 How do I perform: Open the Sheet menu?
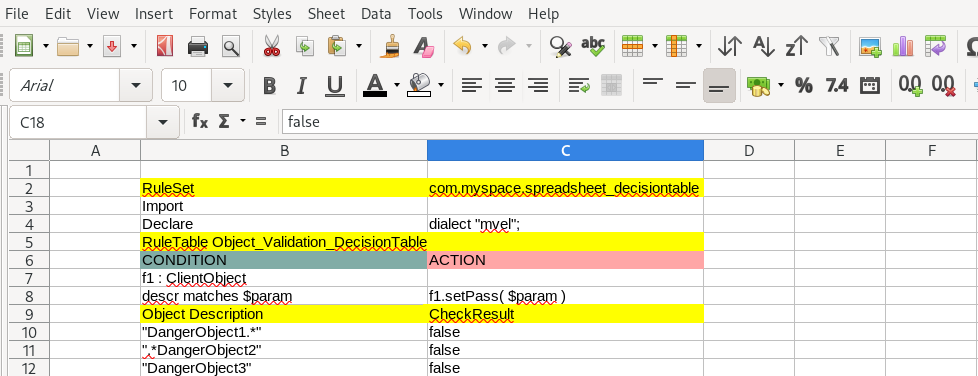[x=326, y=13]
